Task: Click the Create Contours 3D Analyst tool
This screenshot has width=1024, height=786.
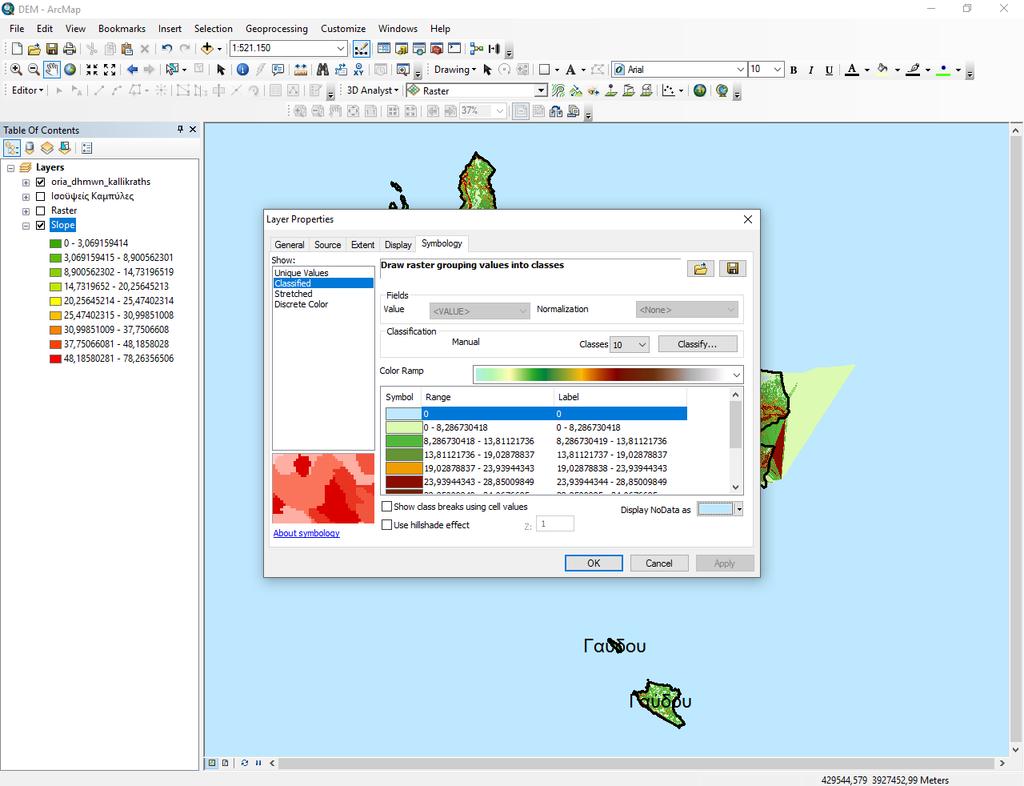Action: (558, 91)
